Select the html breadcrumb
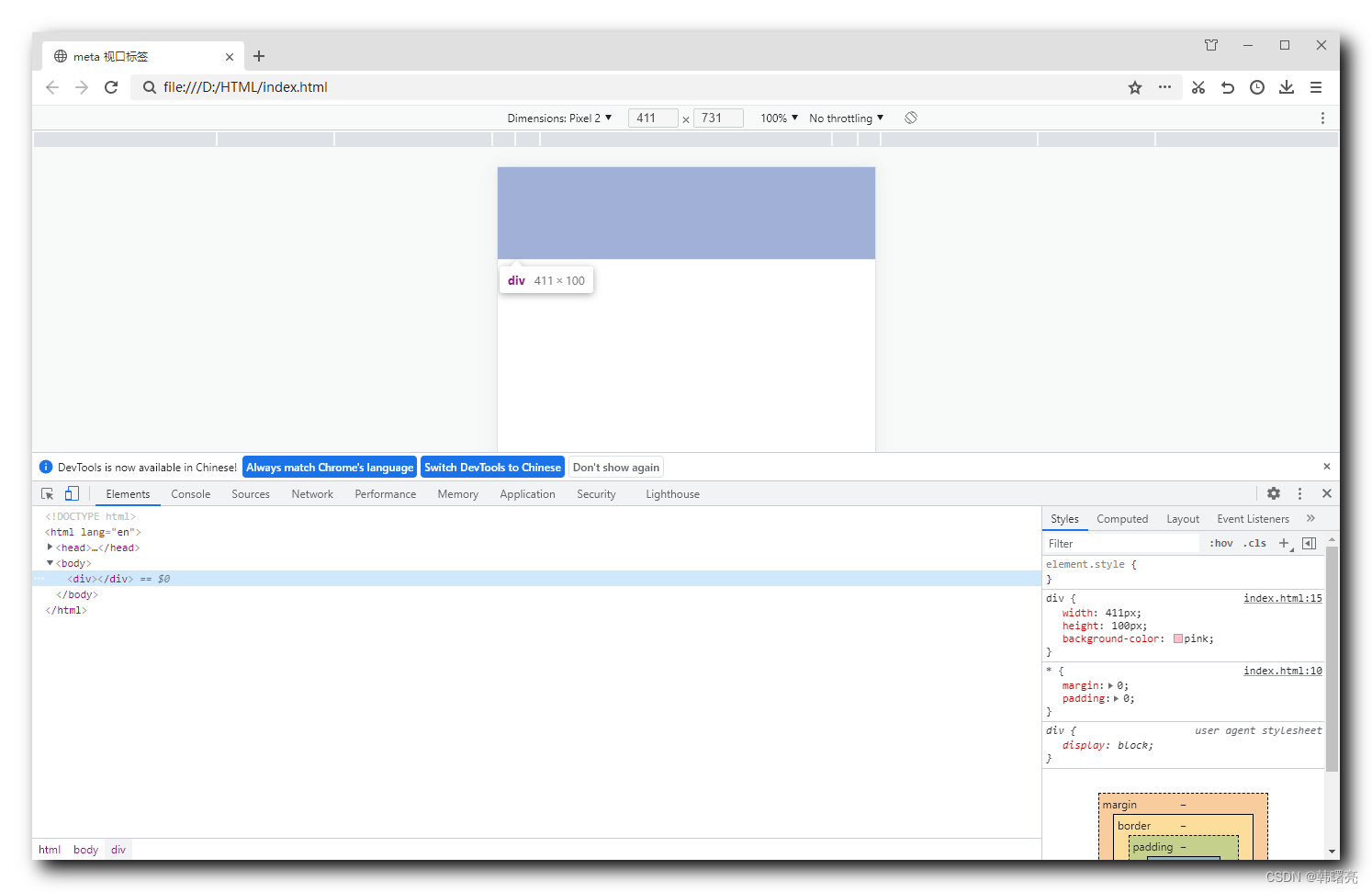 coord(50,850)
